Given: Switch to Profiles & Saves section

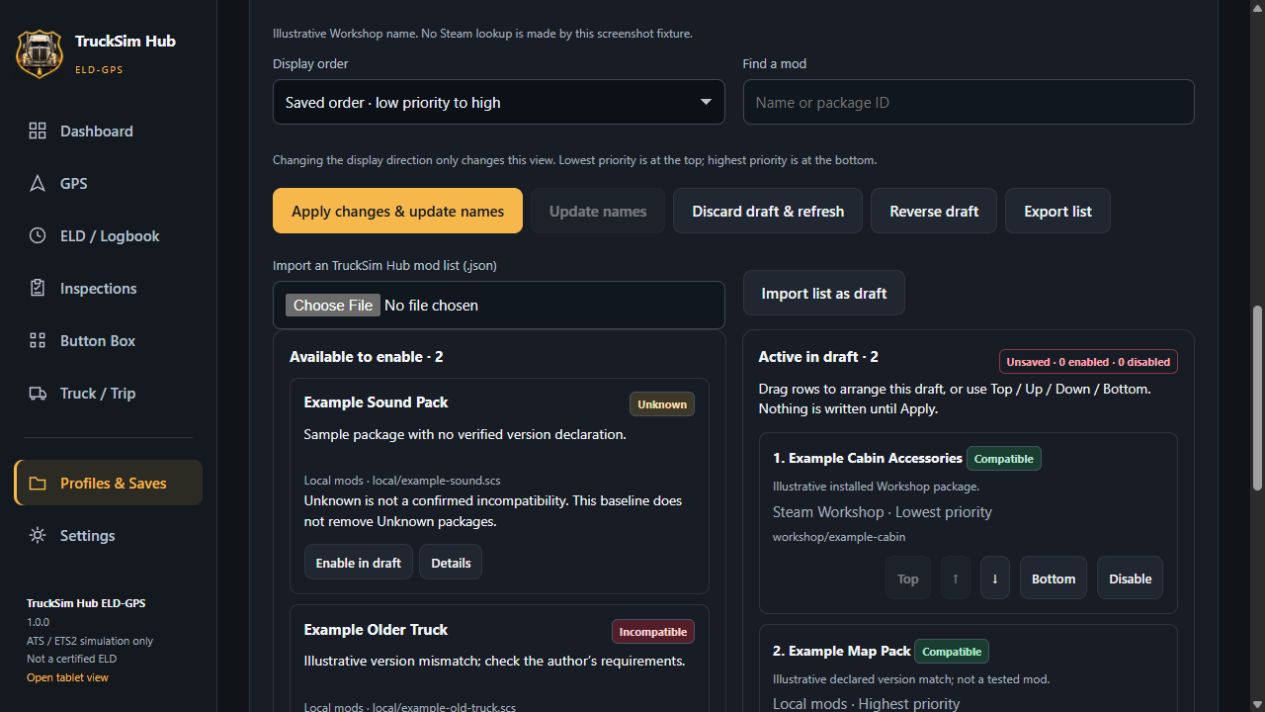Looking at the screenshot, I should click(x=108, y=483).
